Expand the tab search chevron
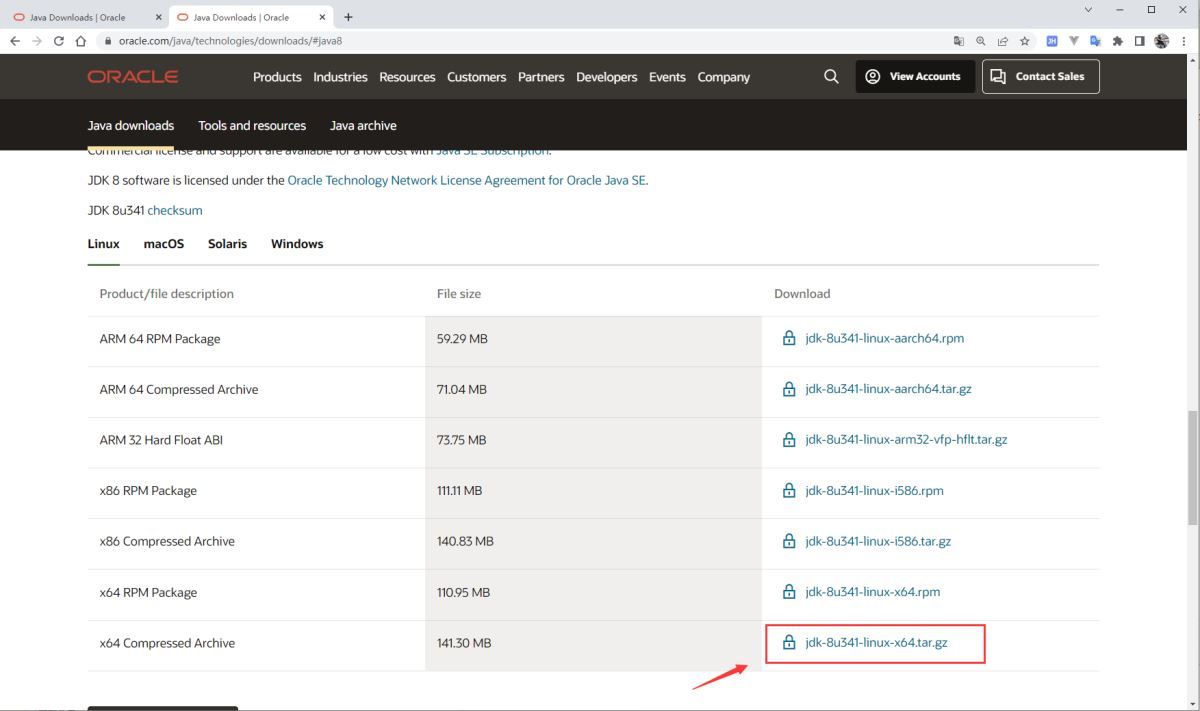1200x711 pixels. click(1089, 10)
